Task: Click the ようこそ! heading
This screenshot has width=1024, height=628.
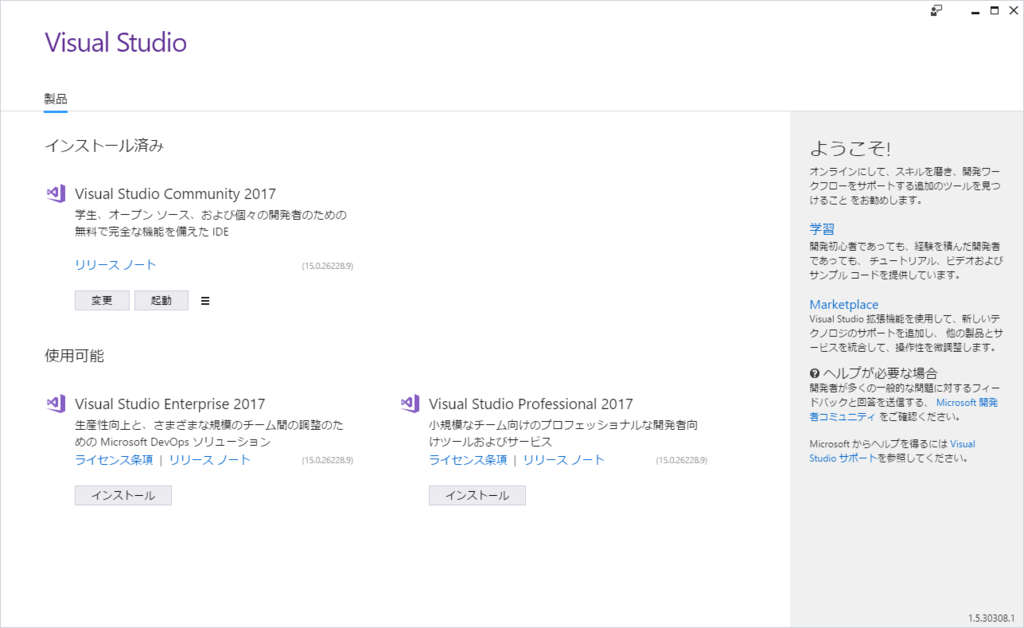Action: pos(850,149)
